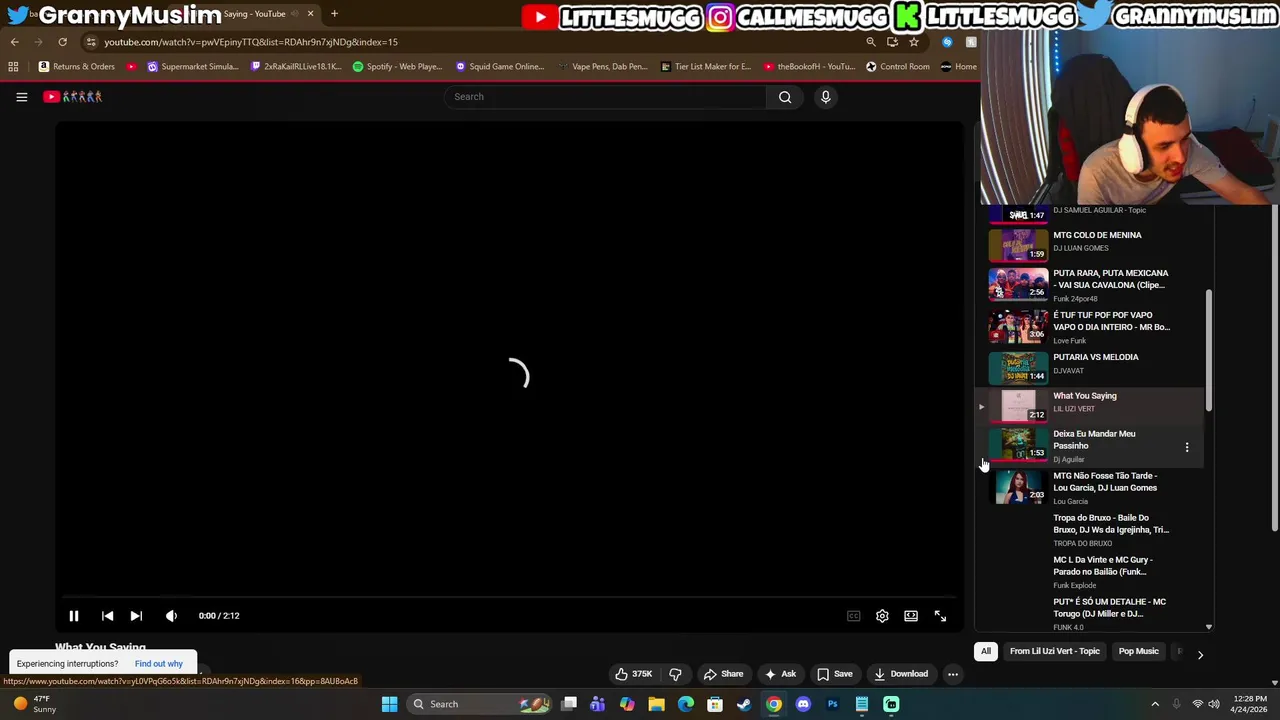1280x720 pixels.
Task: Click Windows taskbar Search box
Action: [x=480, y=704]
